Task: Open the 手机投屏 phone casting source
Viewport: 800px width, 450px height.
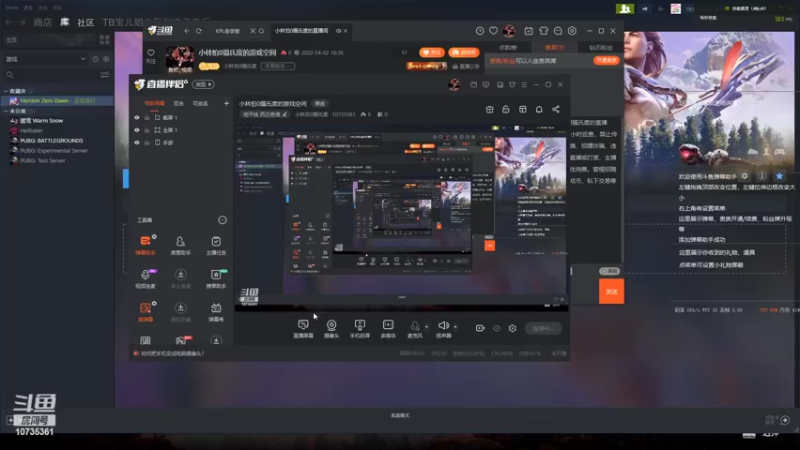Action: click(360, 328)
